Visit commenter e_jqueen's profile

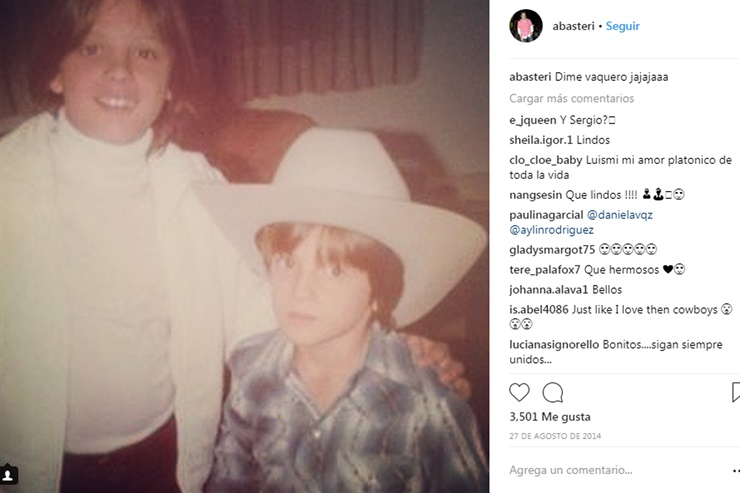point(533,120)
